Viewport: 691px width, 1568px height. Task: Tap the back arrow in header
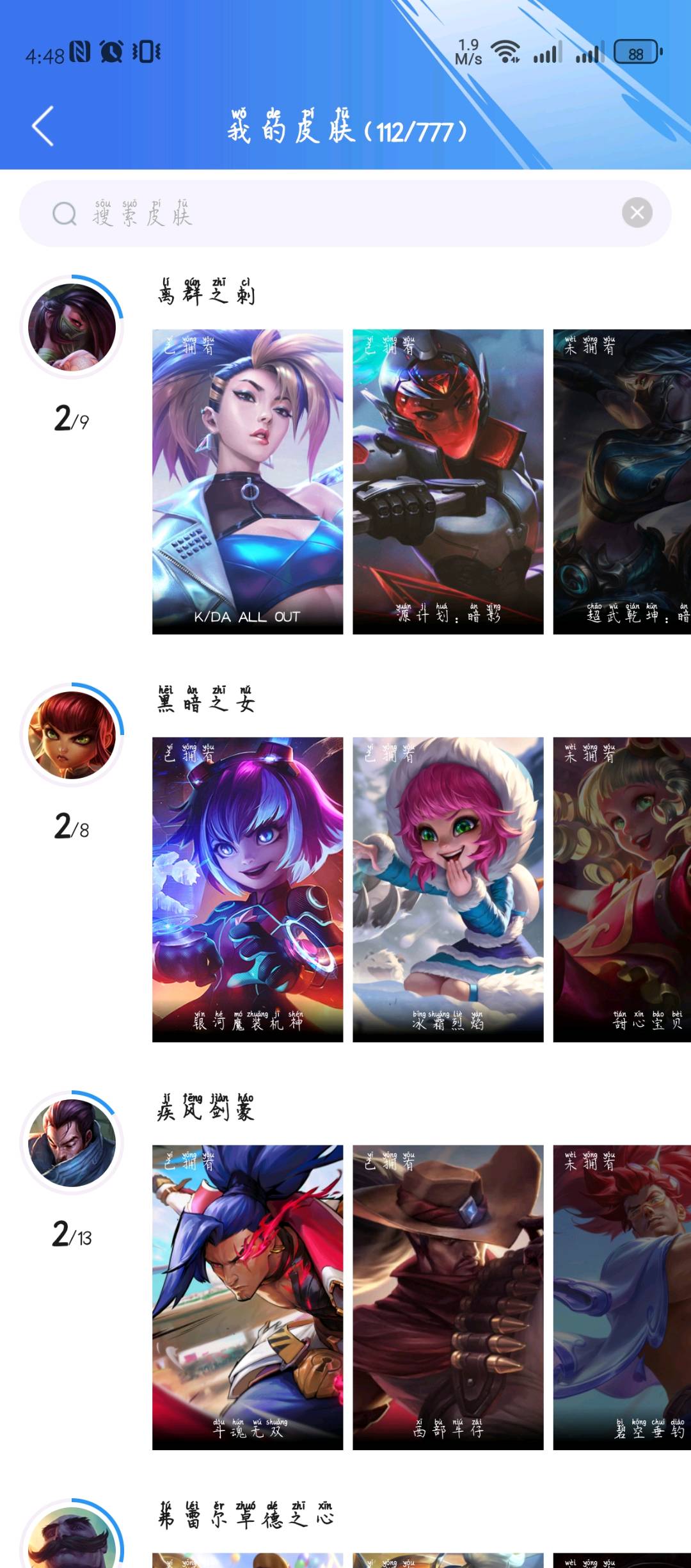coord(43,126)
